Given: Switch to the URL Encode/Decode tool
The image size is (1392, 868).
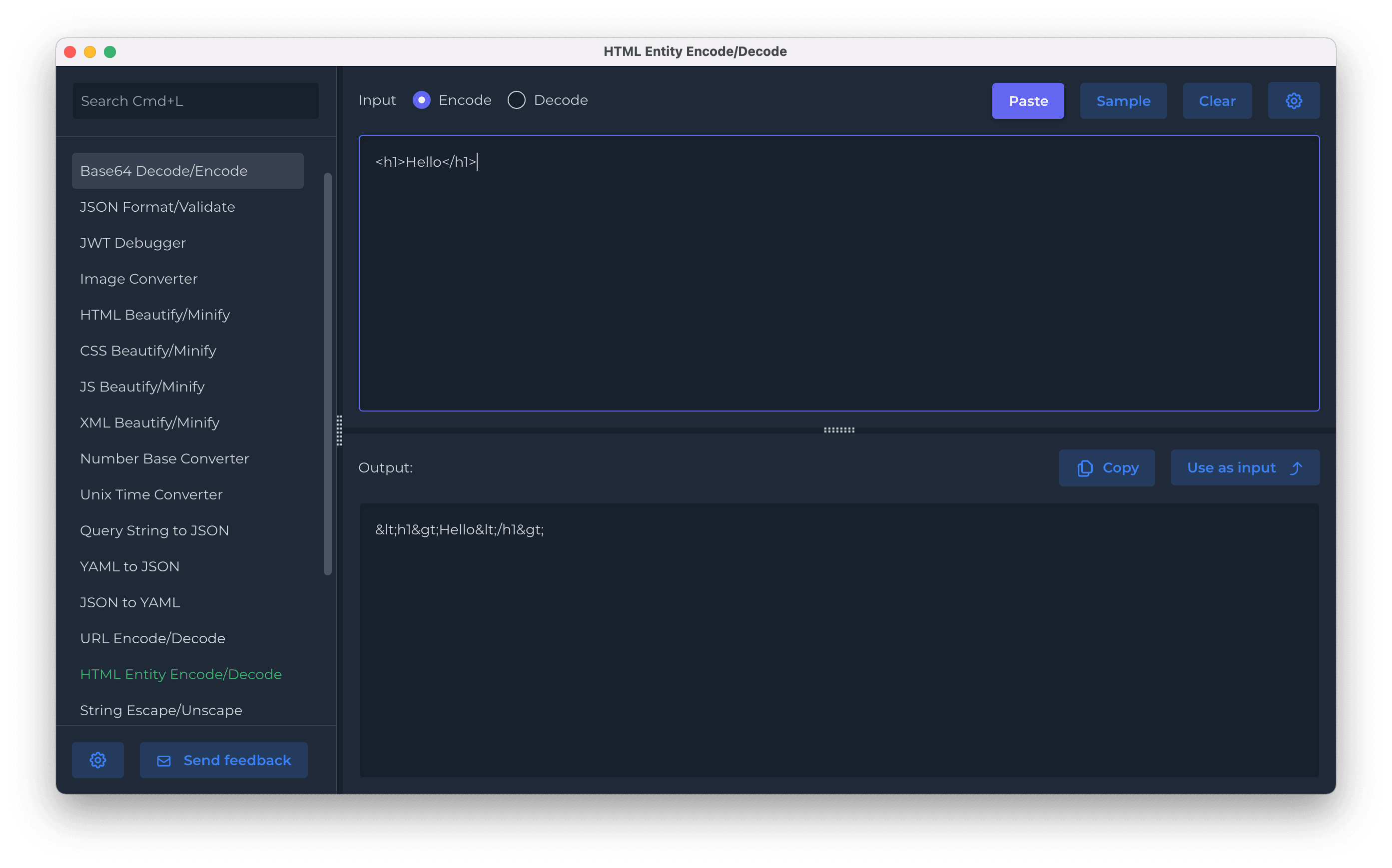Looking at the screenshot, I should pos(152,638).
